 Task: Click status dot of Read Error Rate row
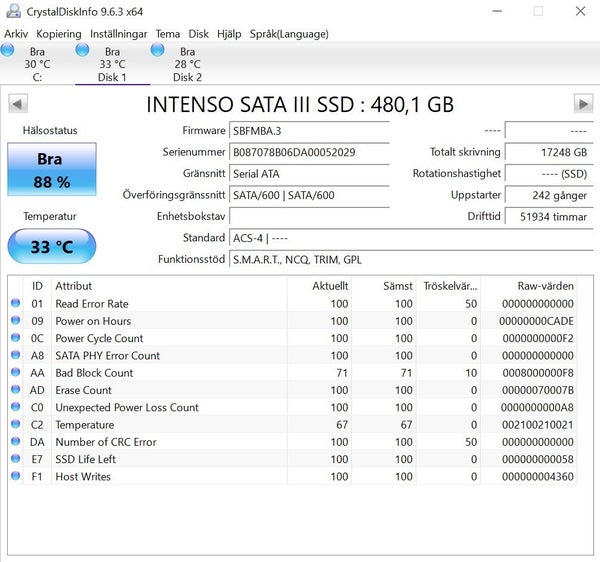point(16,303)
